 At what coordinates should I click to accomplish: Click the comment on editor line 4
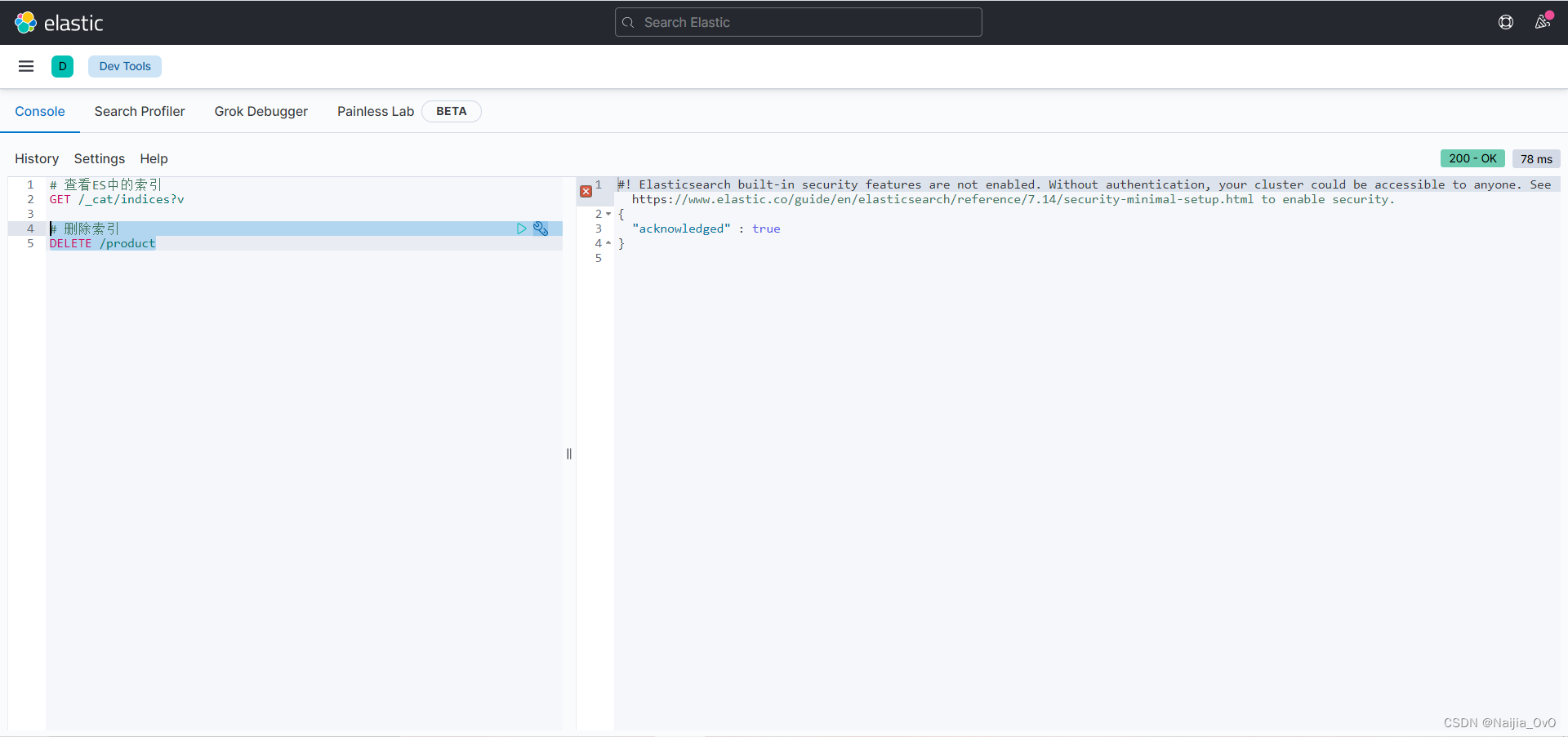coord(84,229)
